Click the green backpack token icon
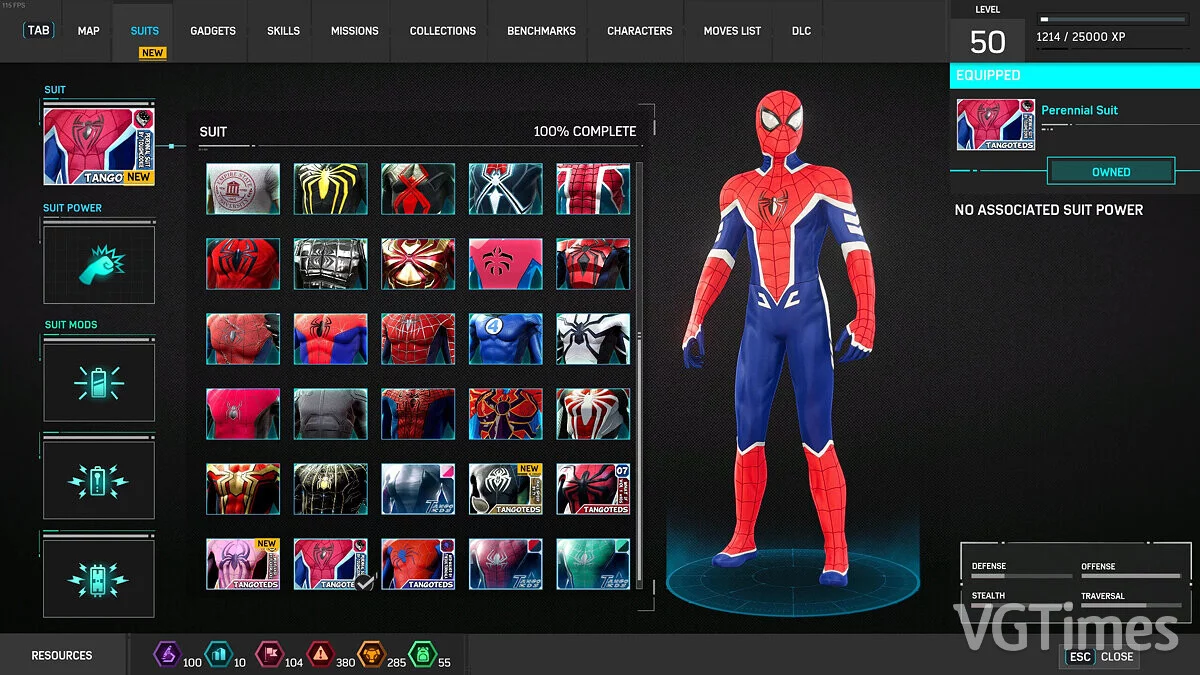Image resolution: width=1200 pixels, height=675 pixels. point(425,655)
